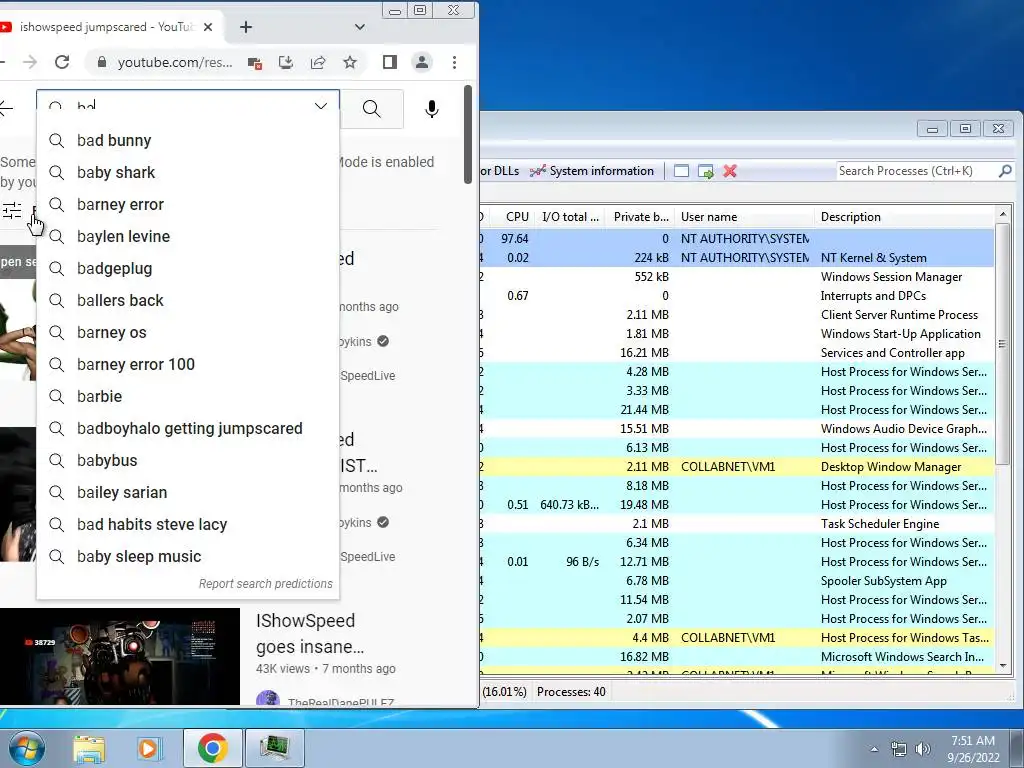Pick the 'barbie' suggestion

click(x=188, y=396)
